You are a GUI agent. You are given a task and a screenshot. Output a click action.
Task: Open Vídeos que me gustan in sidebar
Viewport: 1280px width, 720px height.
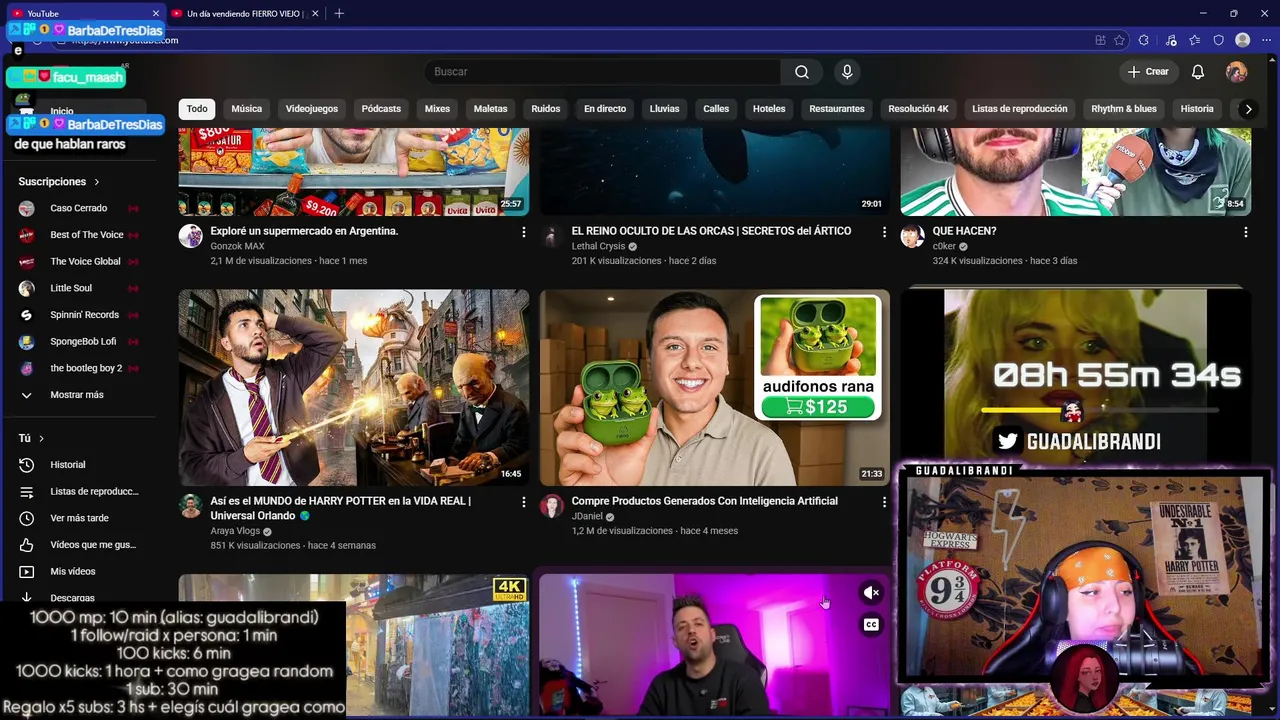(80, 545)
